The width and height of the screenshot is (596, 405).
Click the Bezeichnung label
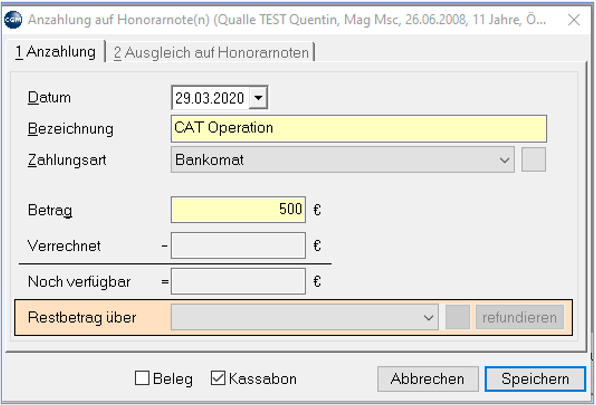tap(71, 129)
